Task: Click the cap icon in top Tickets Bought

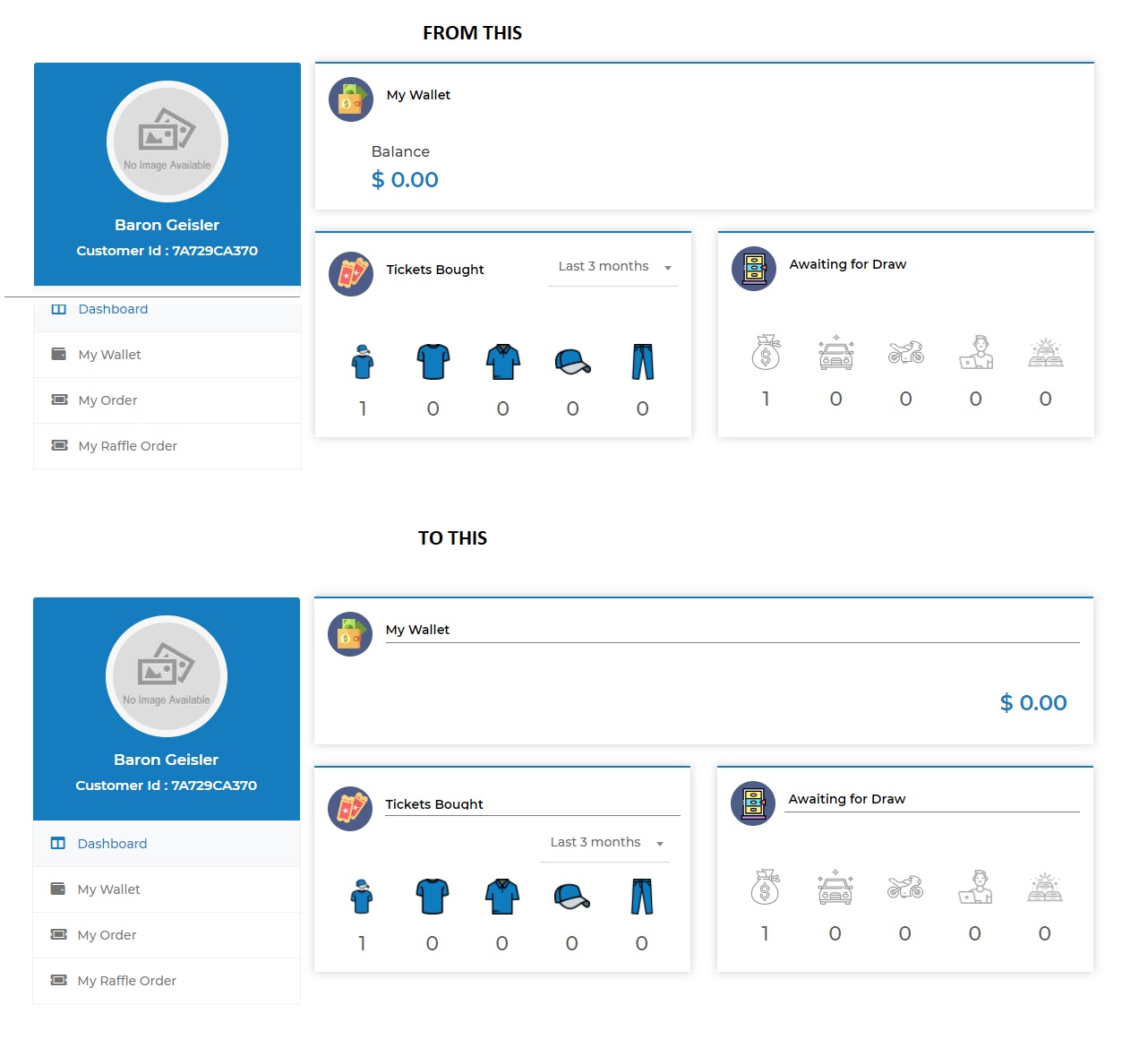Action: tap(573, 362)
